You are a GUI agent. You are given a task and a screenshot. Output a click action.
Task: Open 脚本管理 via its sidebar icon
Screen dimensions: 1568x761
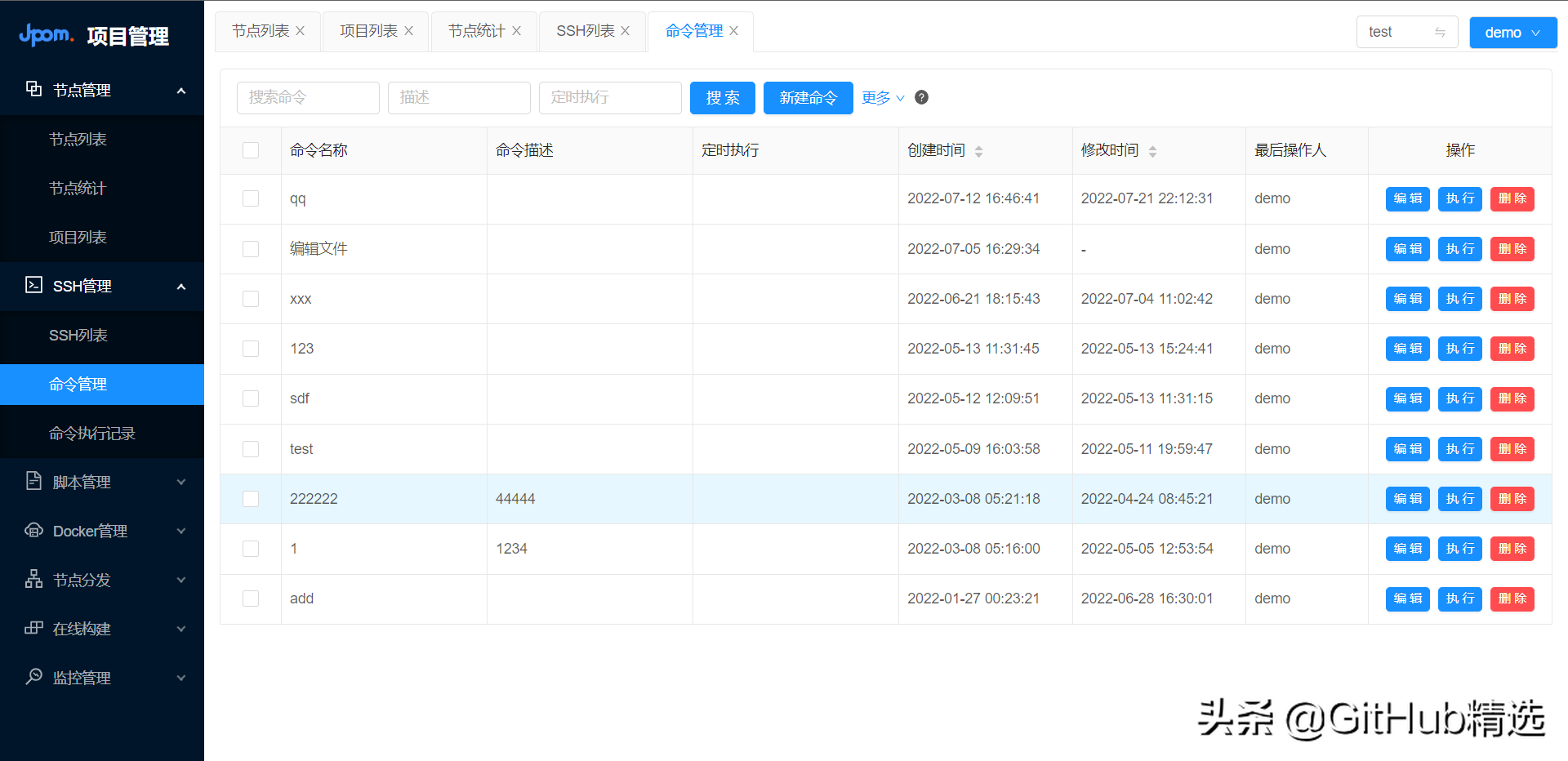[33, 482]
